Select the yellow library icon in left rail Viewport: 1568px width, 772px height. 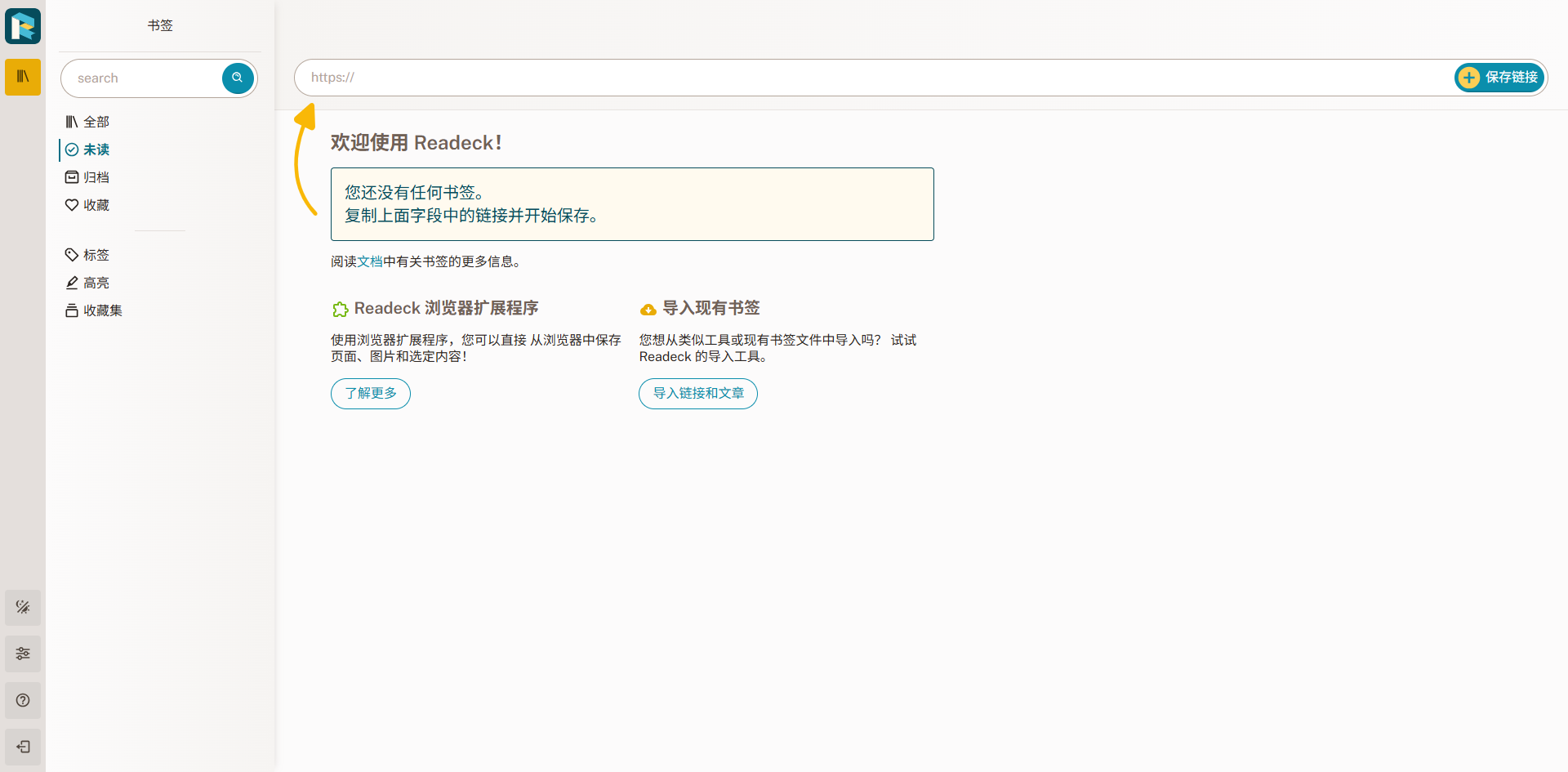pyautogui.click(x=22, y=77)
